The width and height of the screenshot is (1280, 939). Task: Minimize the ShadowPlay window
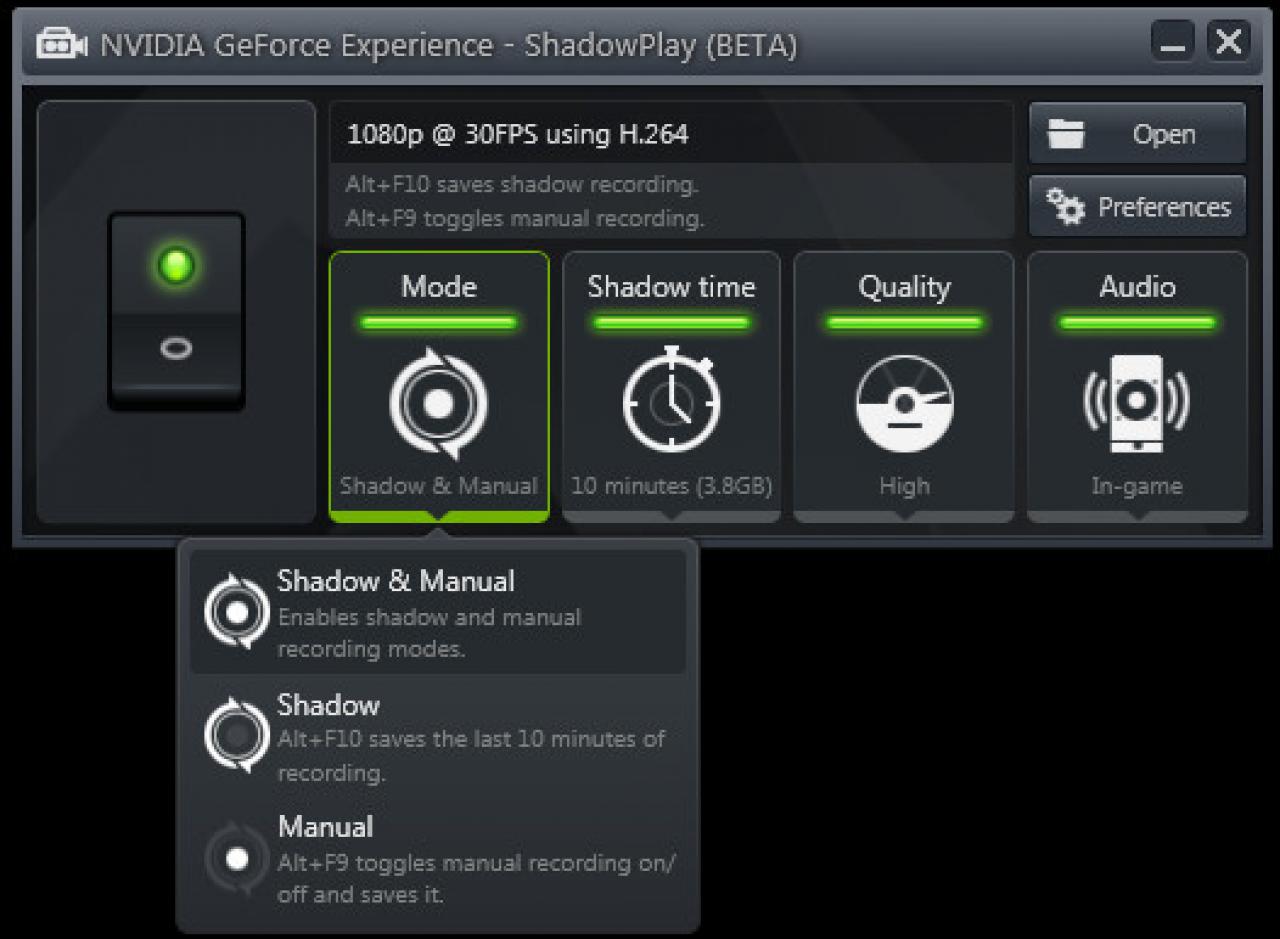pyautogui.click(x=1173, y=43)
